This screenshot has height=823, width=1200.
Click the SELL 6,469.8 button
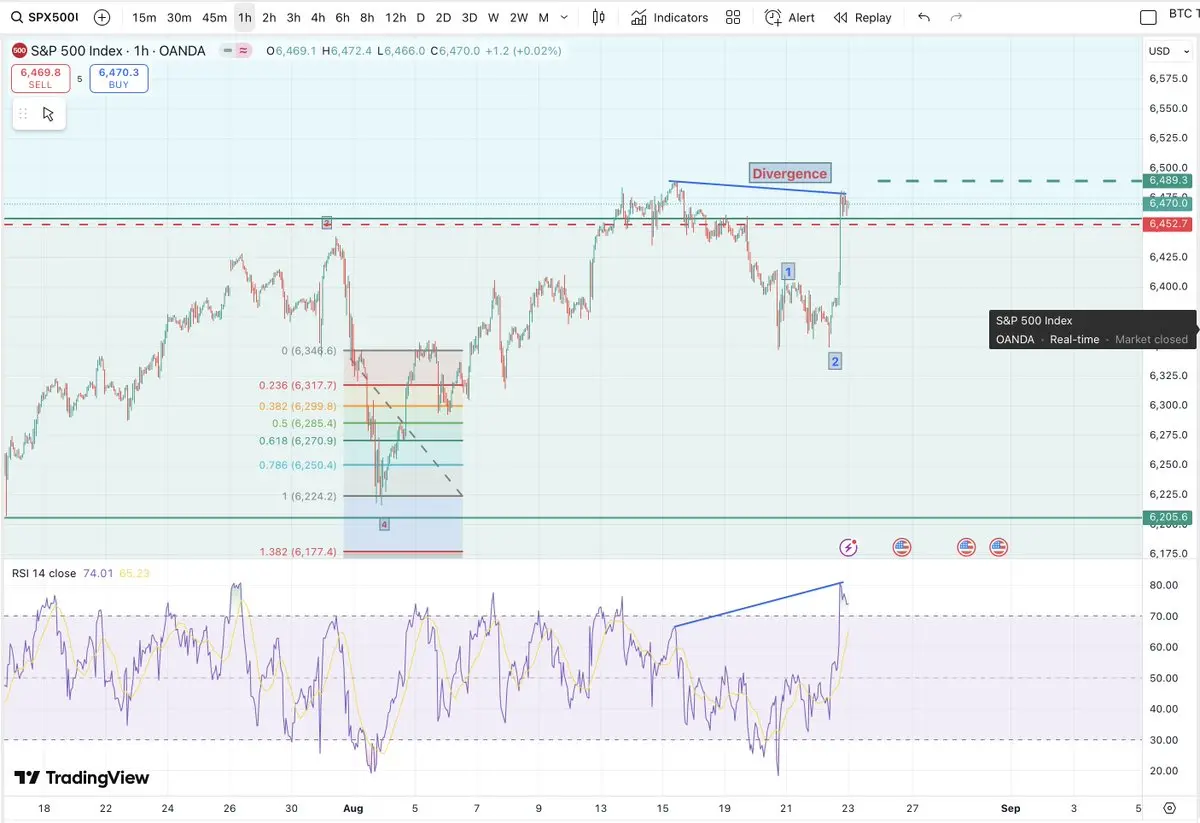coord(40,78)
